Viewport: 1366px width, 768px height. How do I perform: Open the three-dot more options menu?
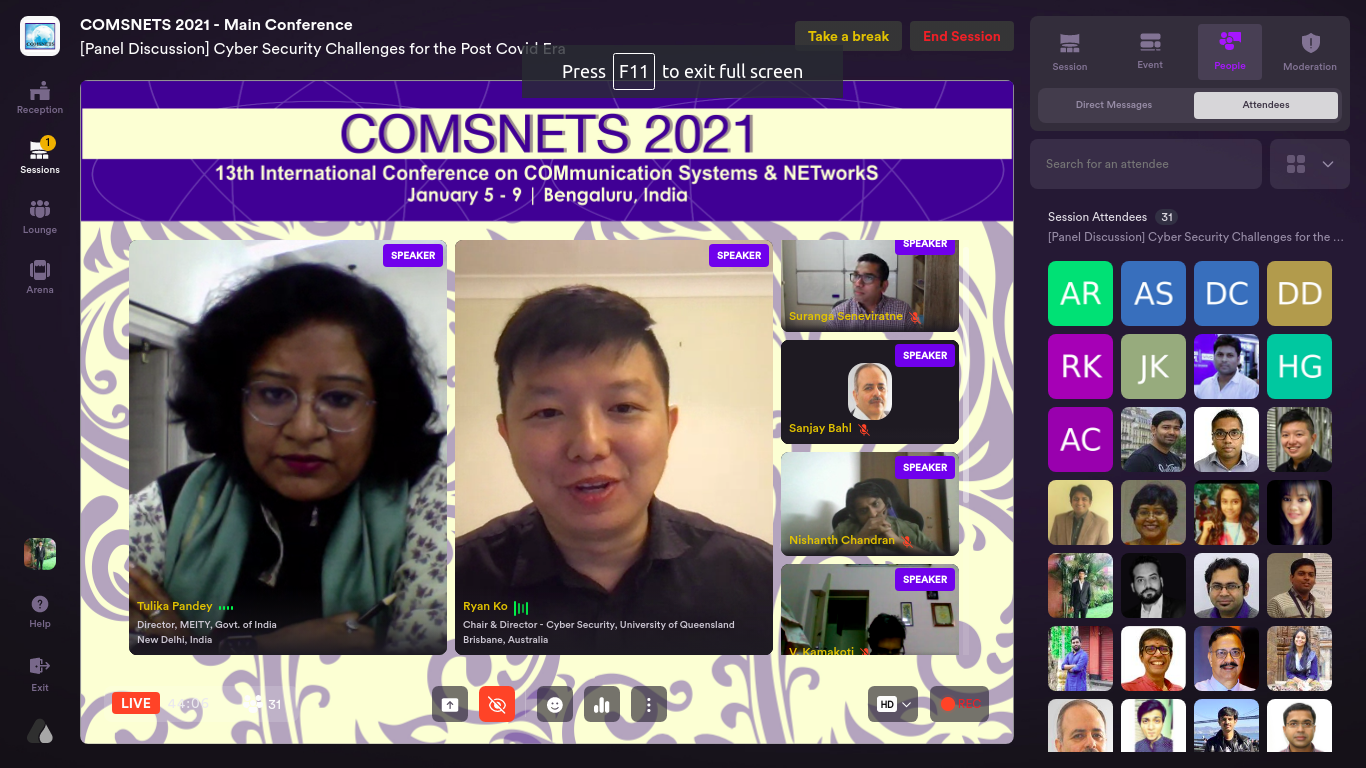coord(649,705)
